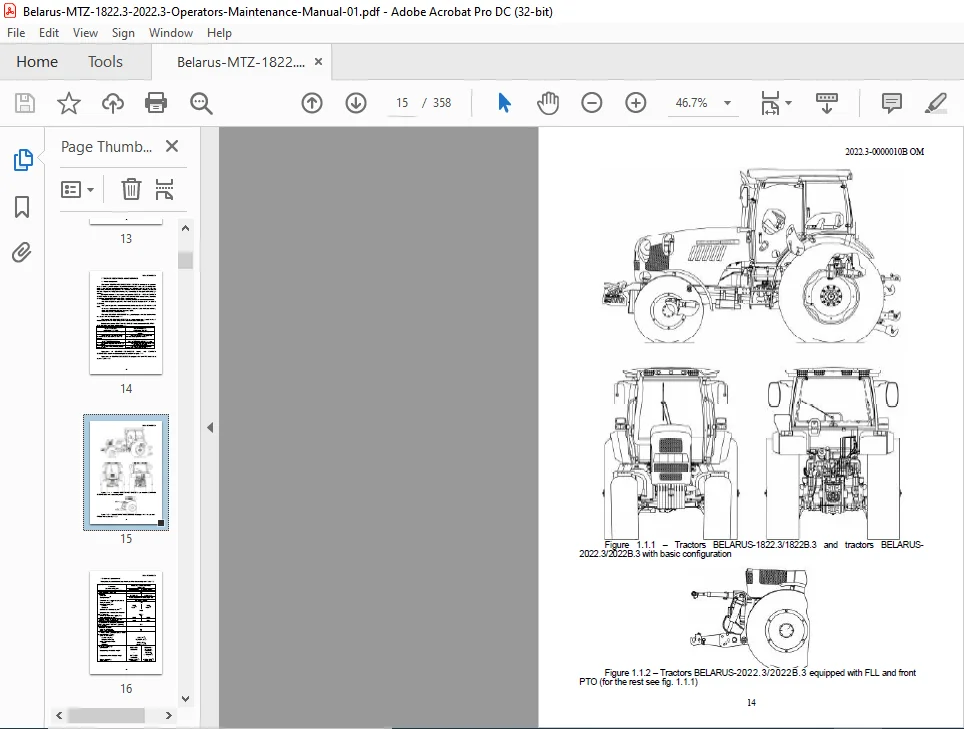Open the Bookmarks panel icon
Image resolution: width=964 pixels, height=729 pixels.
point(22,207)
